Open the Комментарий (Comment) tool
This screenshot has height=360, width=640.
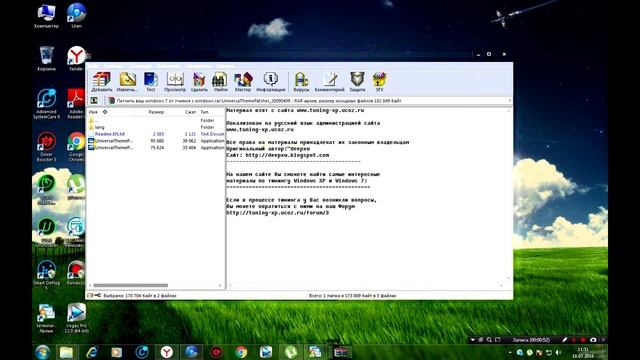tap(330, 82)
